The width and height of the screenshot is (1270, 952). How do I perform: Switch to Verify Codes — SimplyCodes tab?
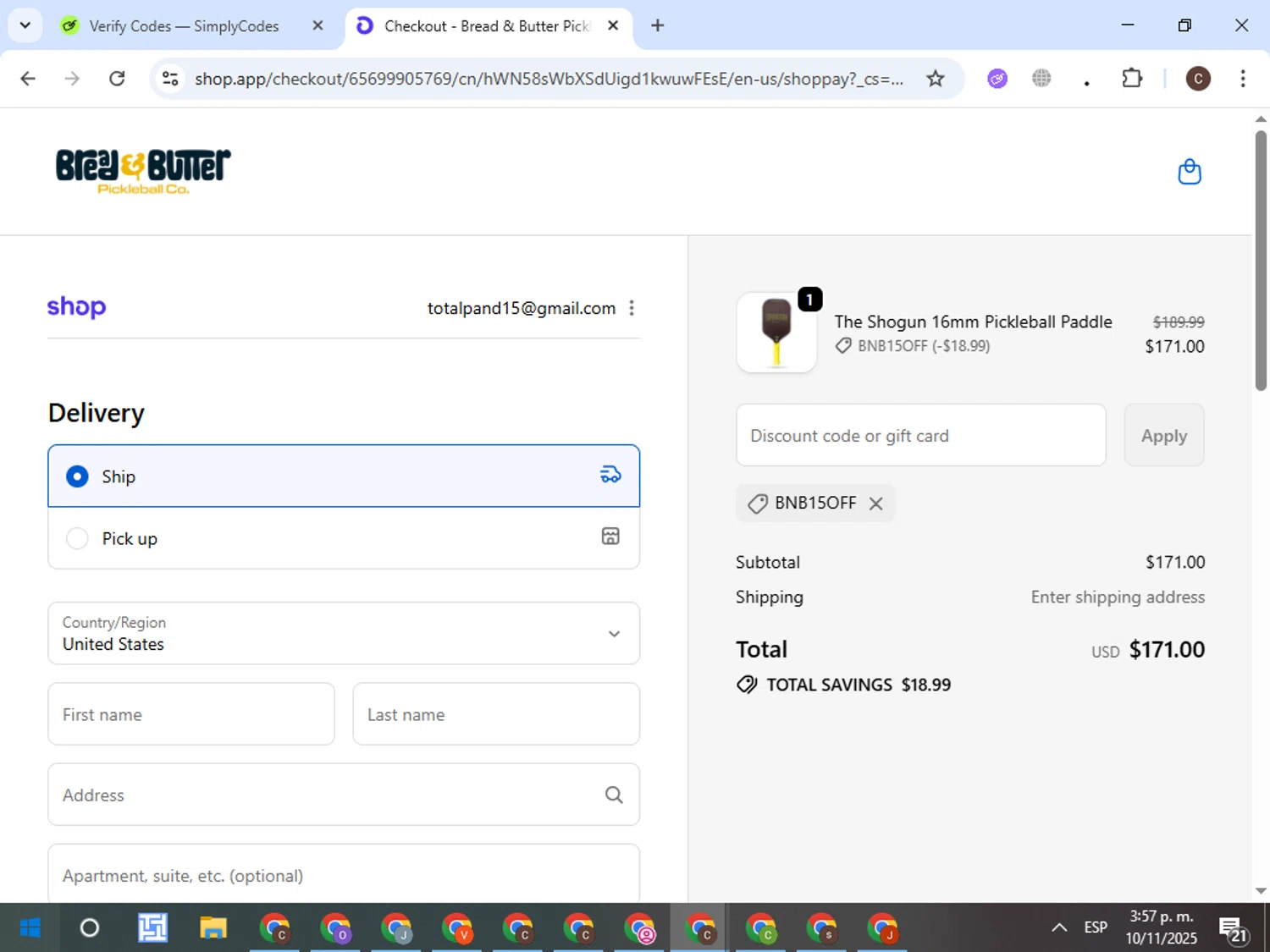[183, 26]
